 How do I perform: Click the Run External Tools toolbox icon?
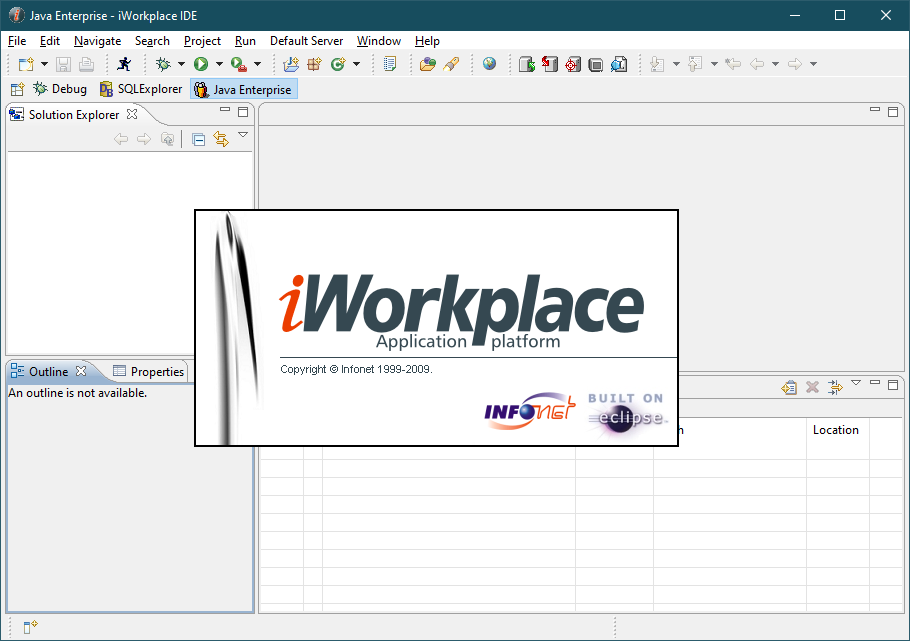239,64
